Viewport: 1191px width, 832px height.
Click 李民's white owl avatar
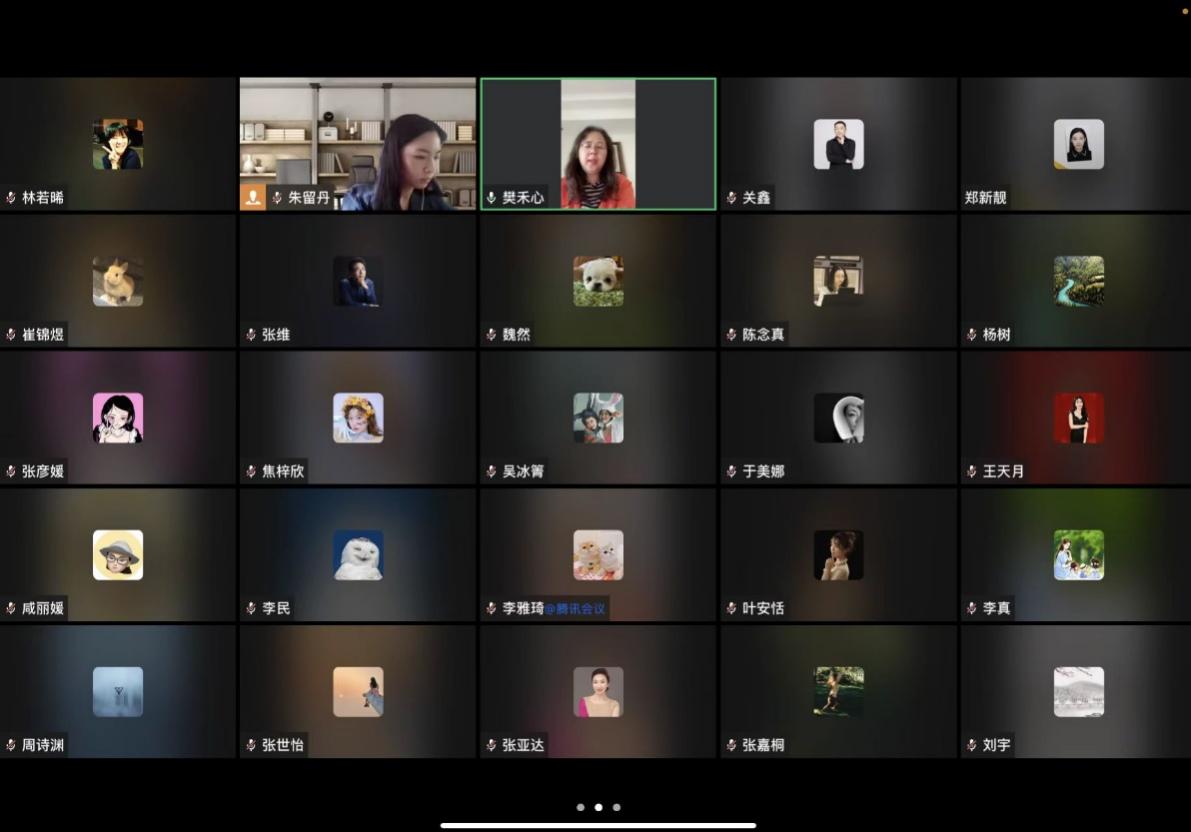[x=358, y=555]
